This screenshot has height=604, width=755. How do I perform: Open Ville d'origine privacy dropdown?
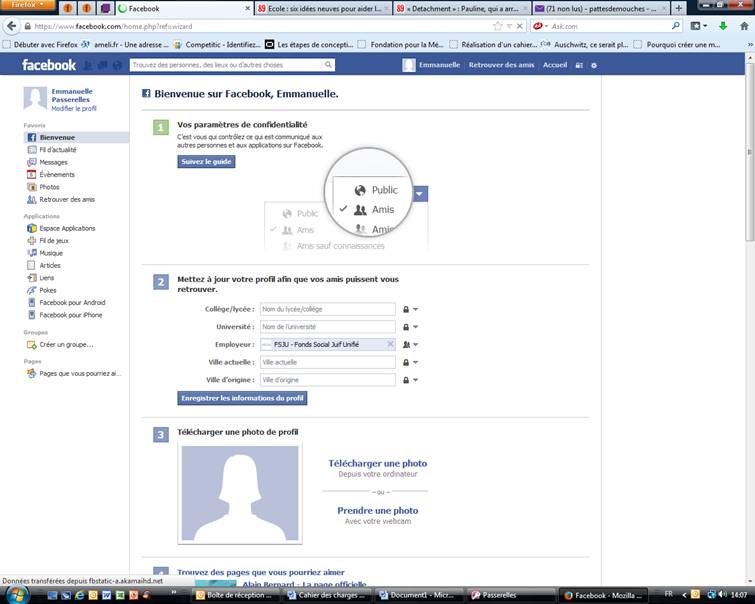point(410,380)
